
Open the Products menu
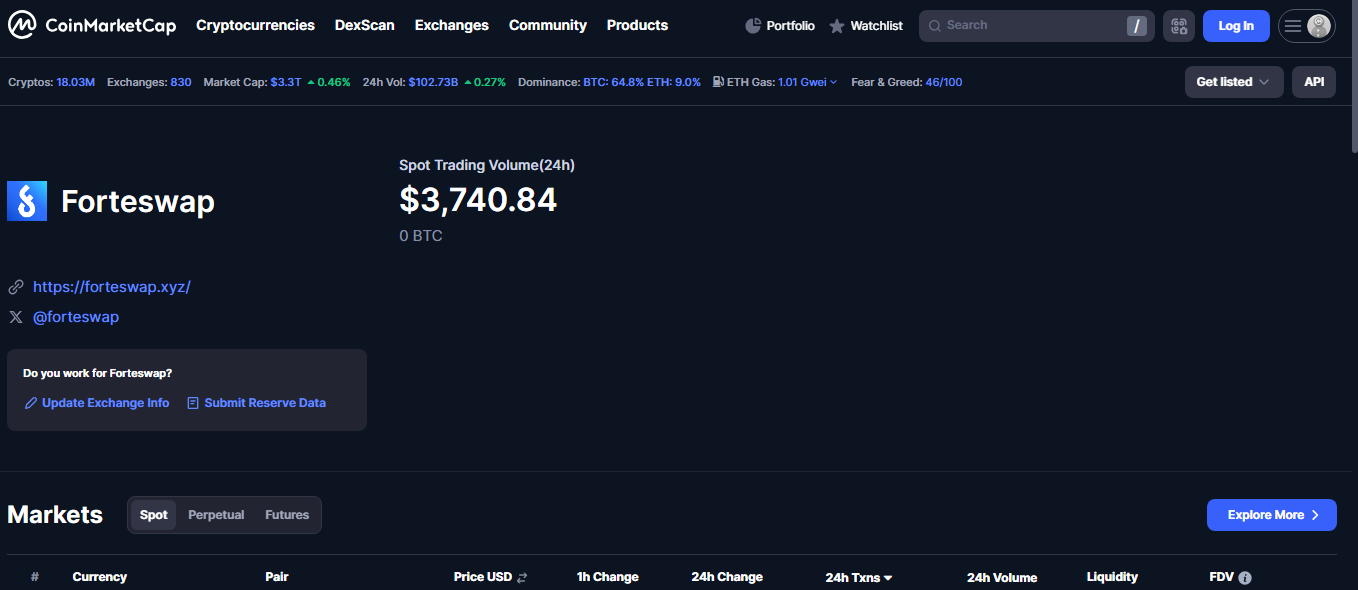[637, 25]
